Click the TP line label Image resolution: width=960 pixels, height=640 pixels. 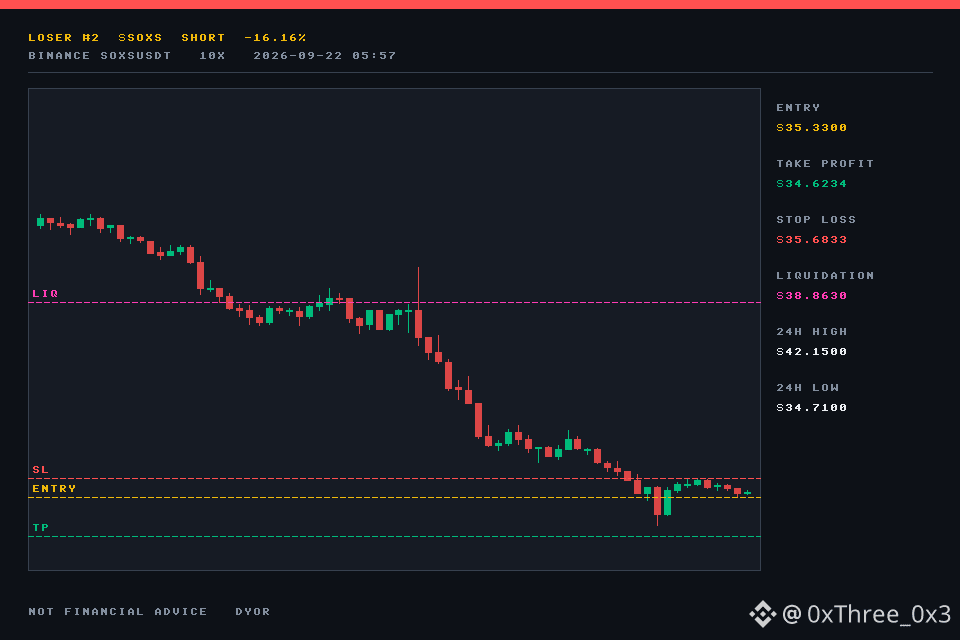40,528
